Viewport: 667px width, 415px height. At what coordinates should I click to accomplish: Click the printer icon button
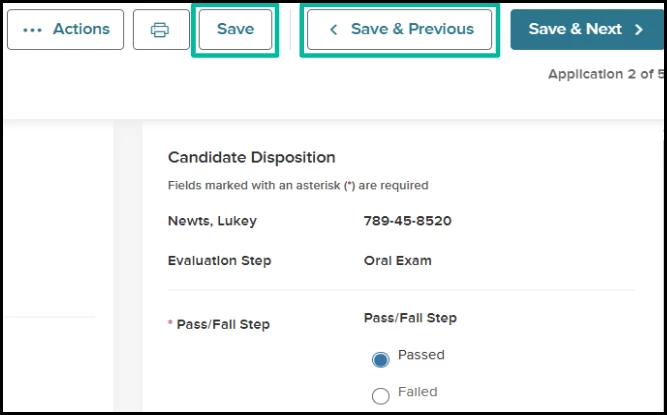[160, 30]
